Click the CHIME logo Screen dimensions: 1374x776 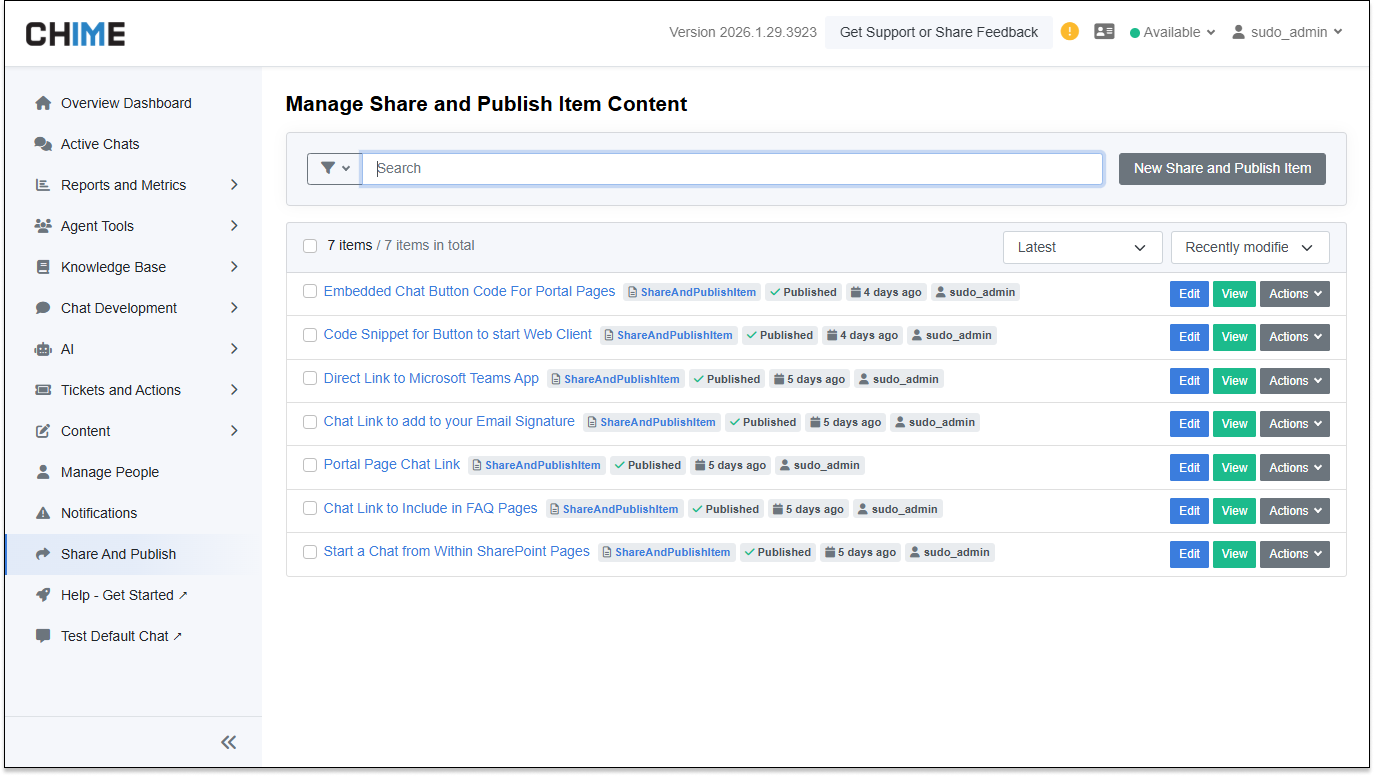[76, 34]
